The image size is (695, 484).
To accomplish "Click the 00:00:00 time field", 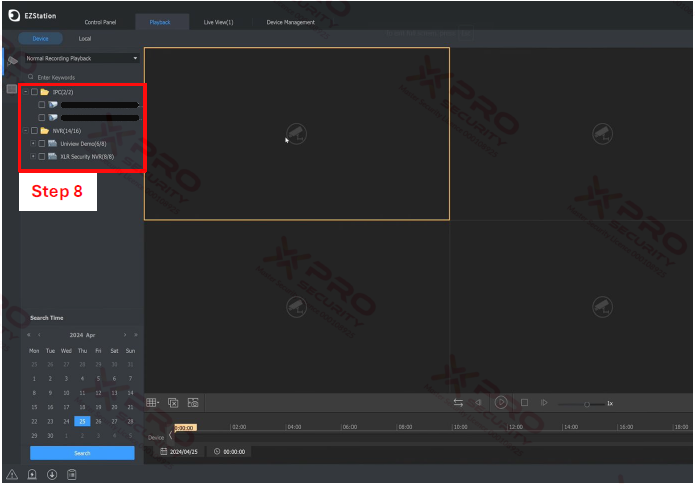I will coord(230,451).
